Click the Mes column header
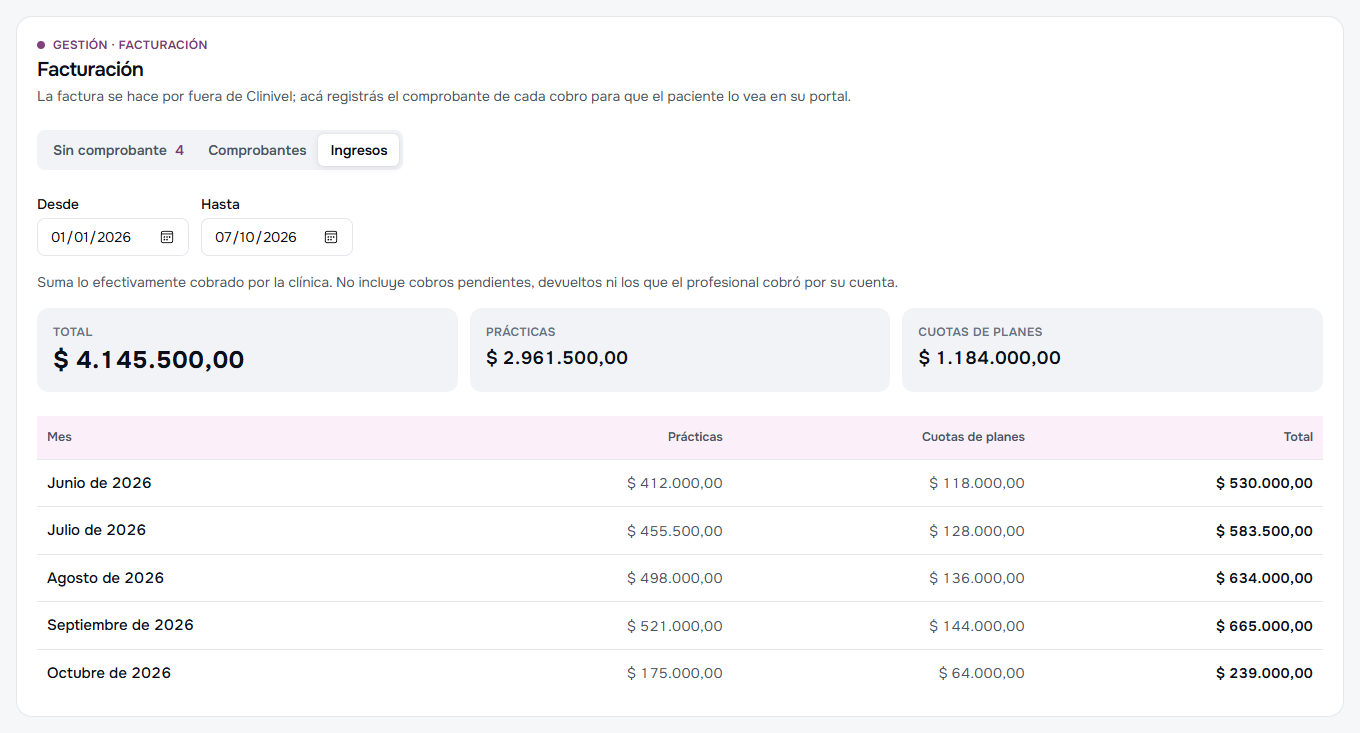1360x733 pixels. (x=59, y=437)
